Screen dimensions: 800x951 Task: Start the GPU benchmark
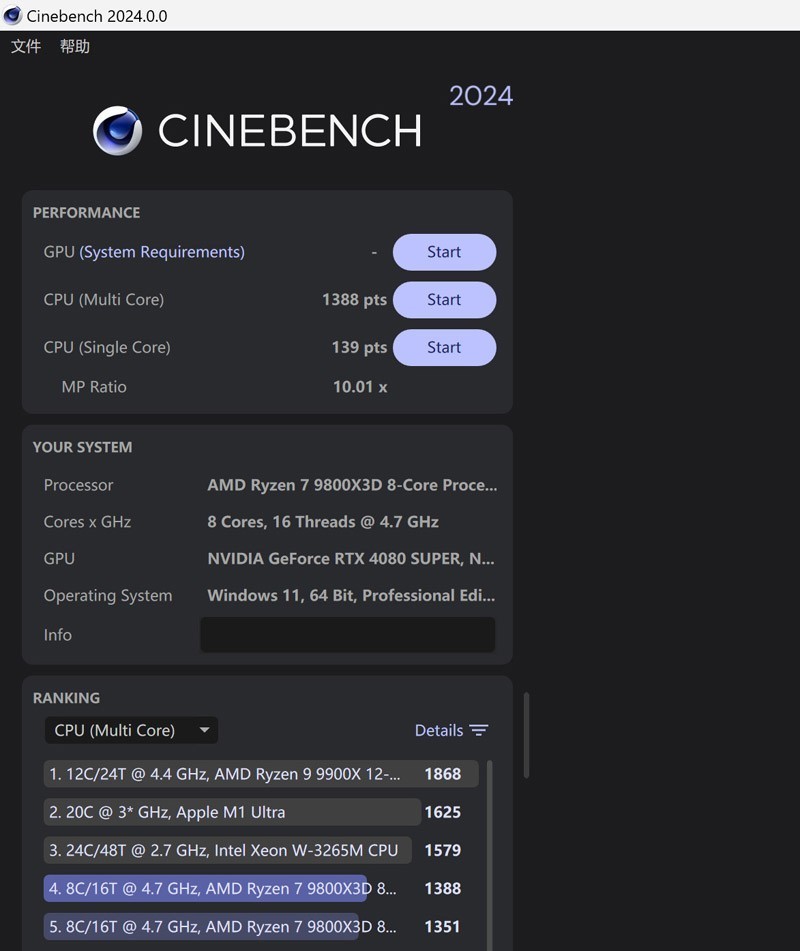[444, 252]
